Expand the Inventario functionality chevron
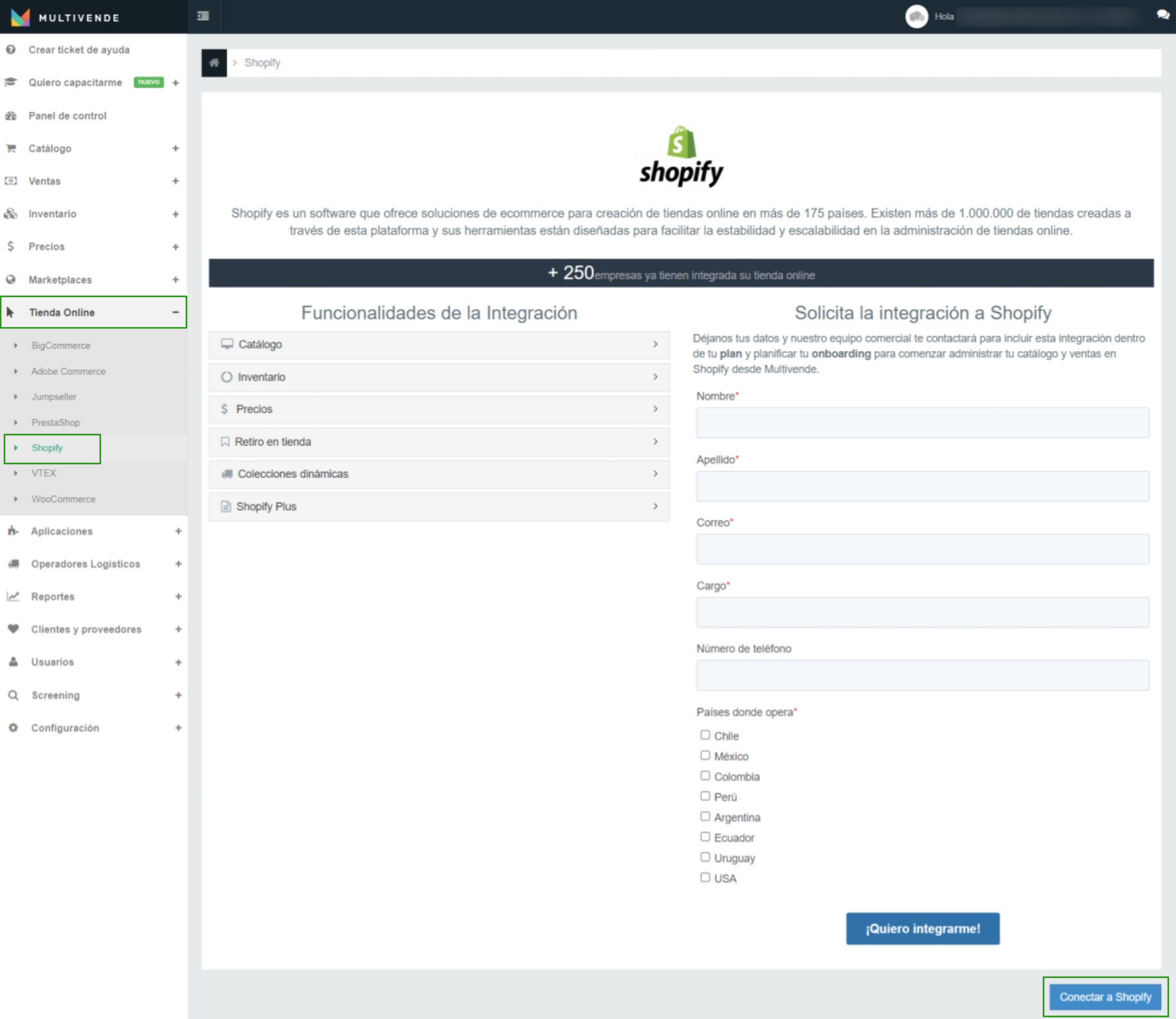 pos(656,377)
